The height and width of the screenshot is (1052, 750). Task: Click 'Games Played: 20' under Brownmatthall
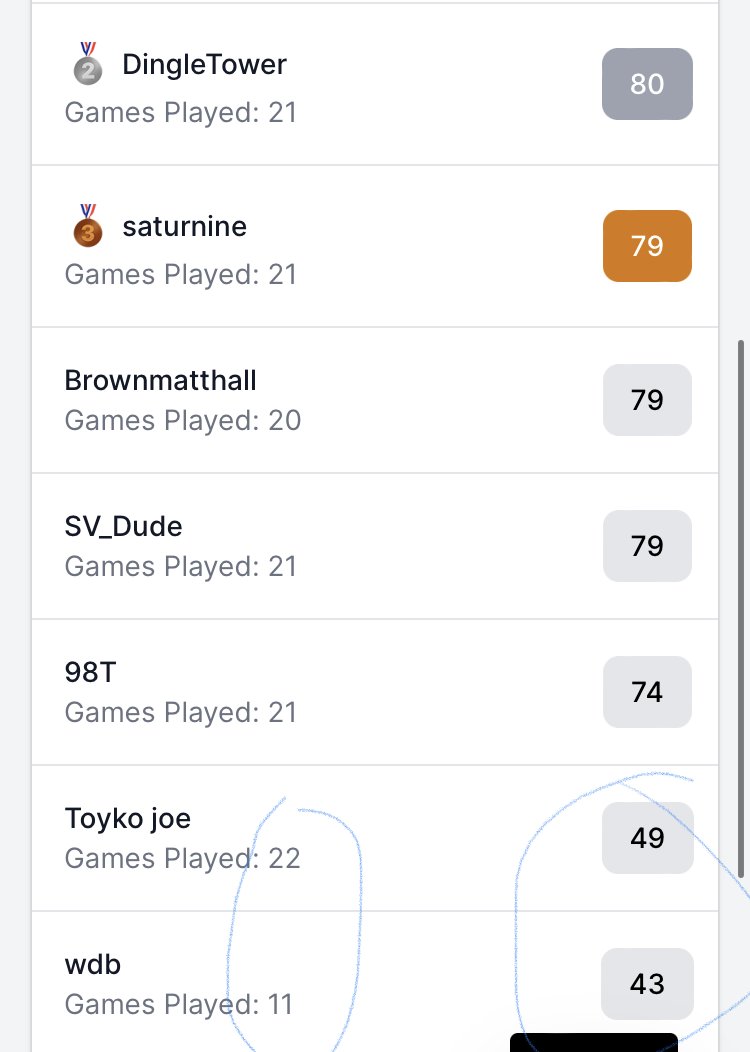(x=182, y=421)
